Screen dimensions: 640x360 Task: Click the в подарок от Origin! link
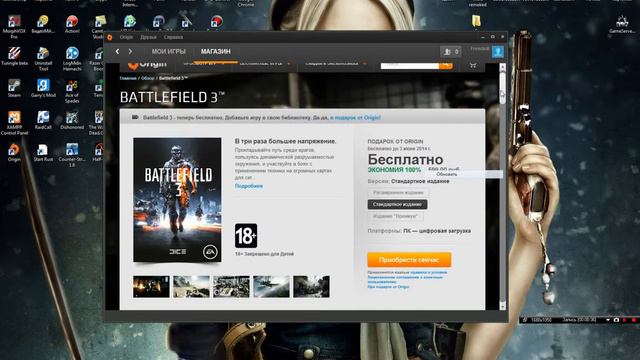pyautogui.click(x=356, y=118)
